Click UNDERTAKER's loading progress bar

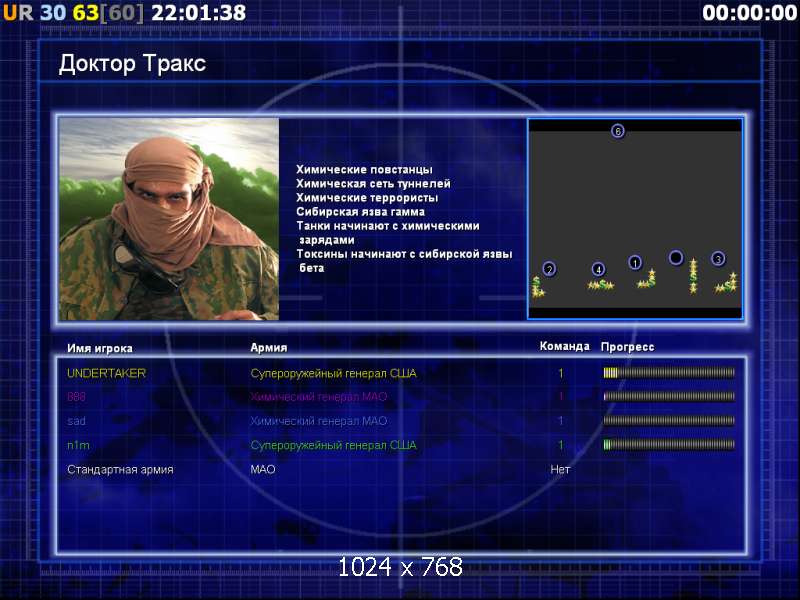(669, 373)
